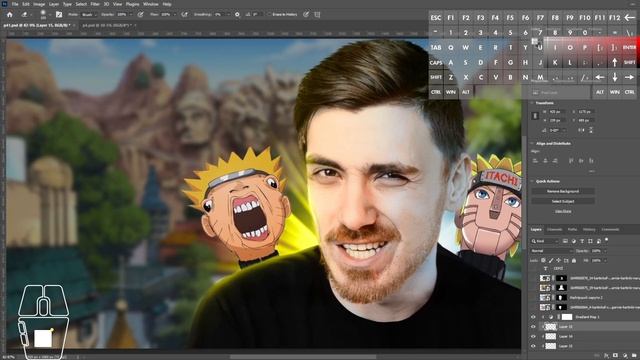Filter for shape layers icon
This screenshot has height=360, width=640.
click(x=590, y=241)
